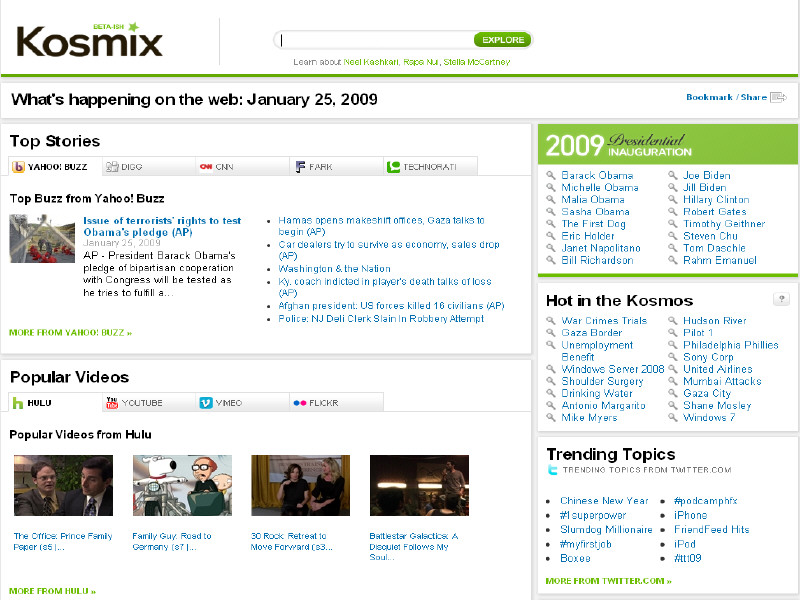This screenshot has width=800, height=600.
Task: Click the magnifier icon beside The First Dog
Action: [551, 223]
